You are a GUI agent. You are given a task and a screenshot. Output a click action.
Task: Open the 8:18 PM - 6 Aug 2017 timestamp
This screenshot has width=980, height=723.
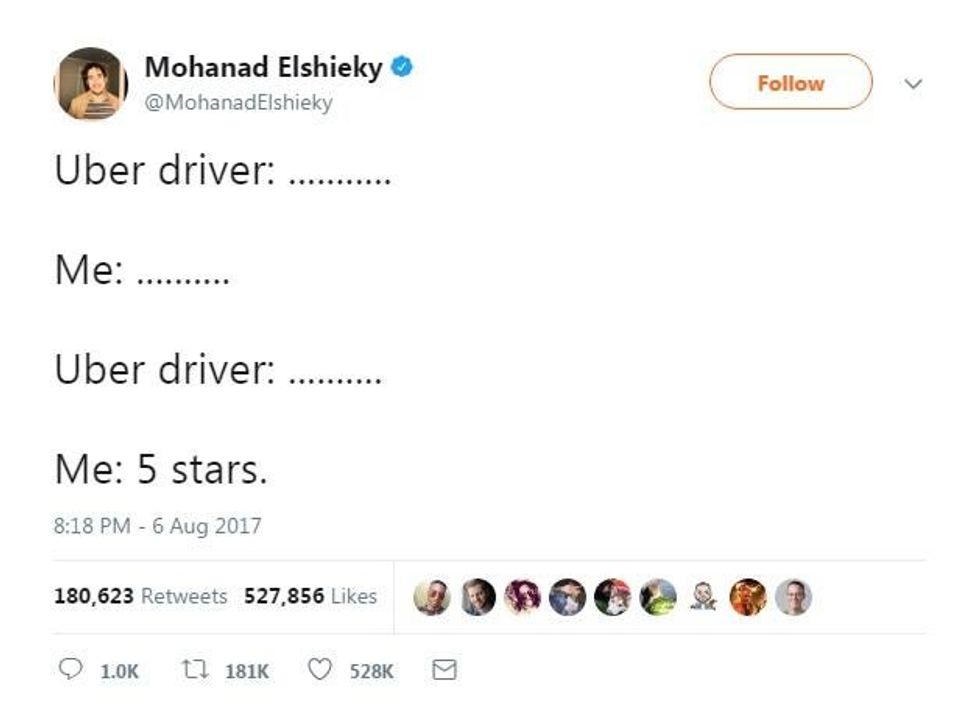157,526
